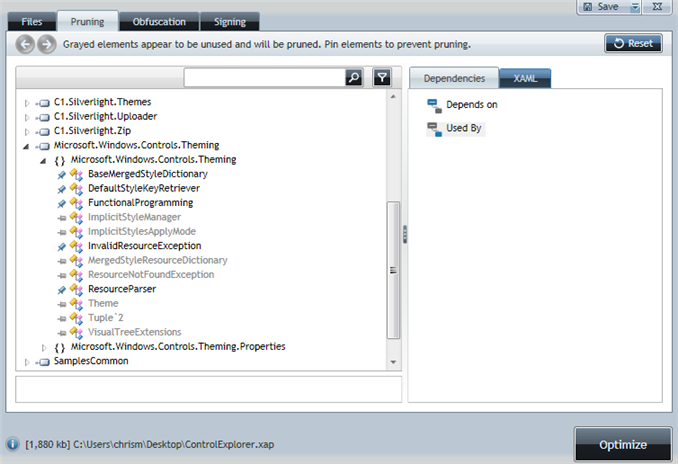Click the Save button label
The height and width of the screenshot is (464, 678).
pyautogui.click(x=608, y=6)
